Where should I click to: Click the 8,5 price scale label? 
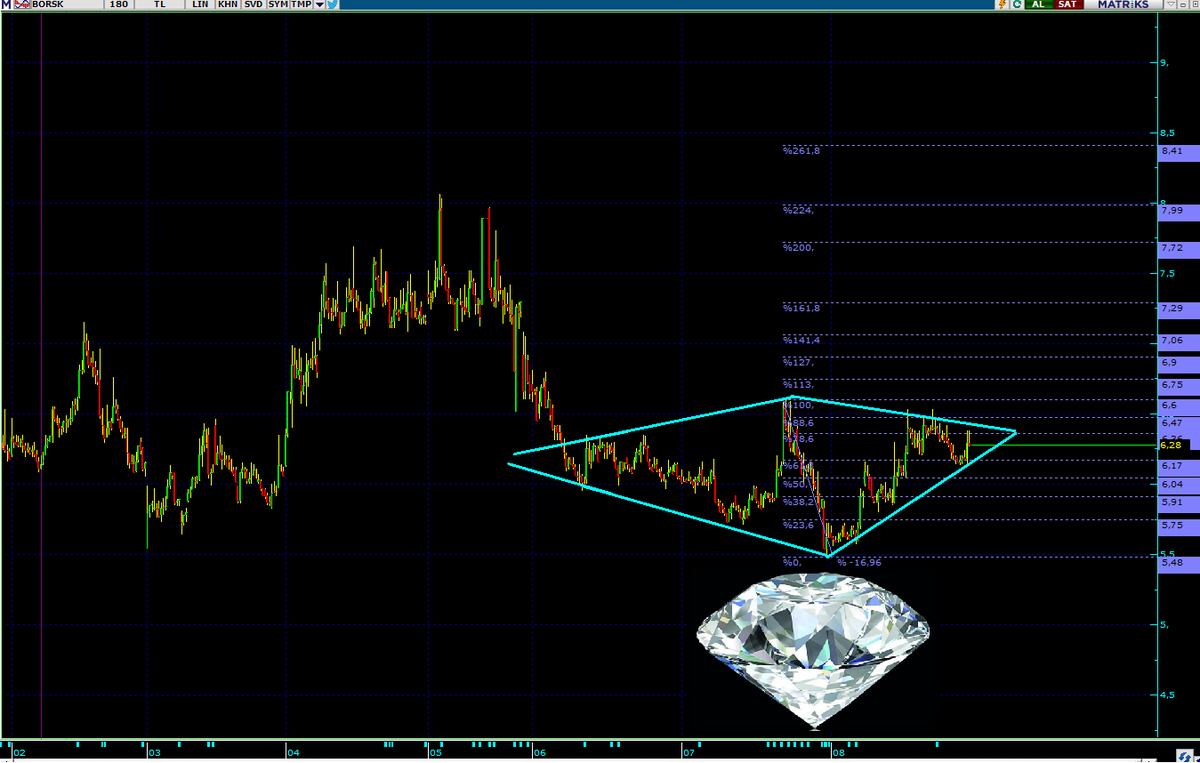(x=1167, y=132)
